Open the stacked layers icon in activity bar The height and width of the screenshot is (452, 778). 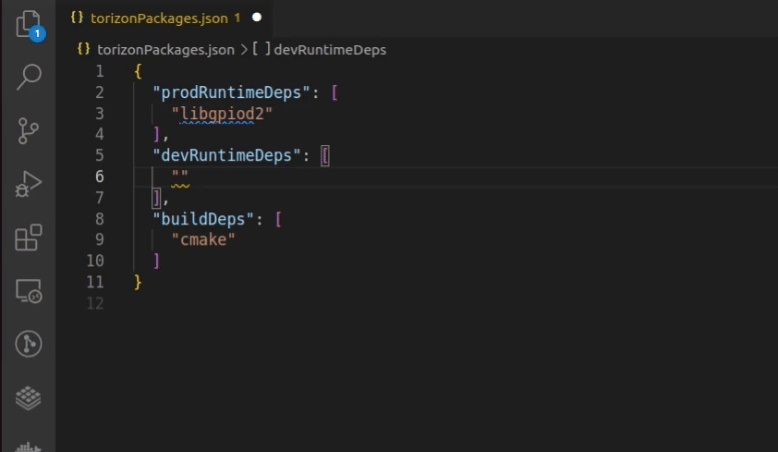click(x=28, y=397)
